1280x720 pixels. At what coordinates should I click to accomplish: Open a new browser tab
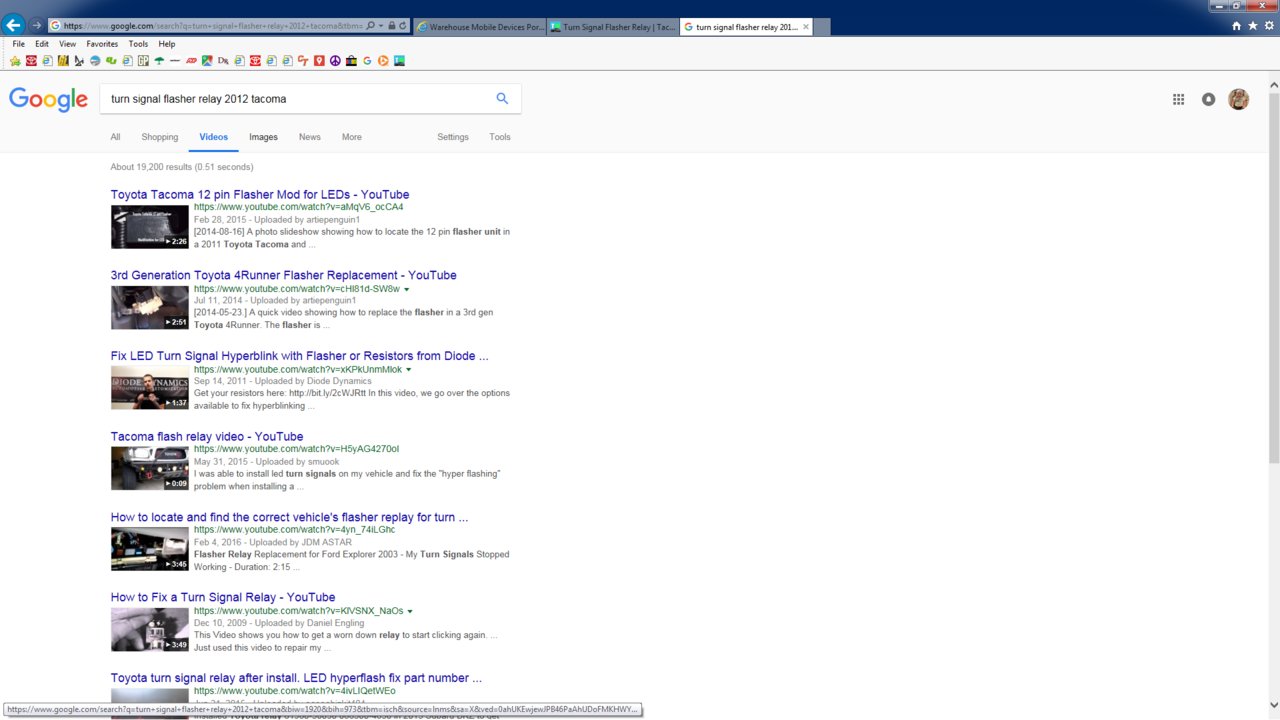[x=822, y=27]
